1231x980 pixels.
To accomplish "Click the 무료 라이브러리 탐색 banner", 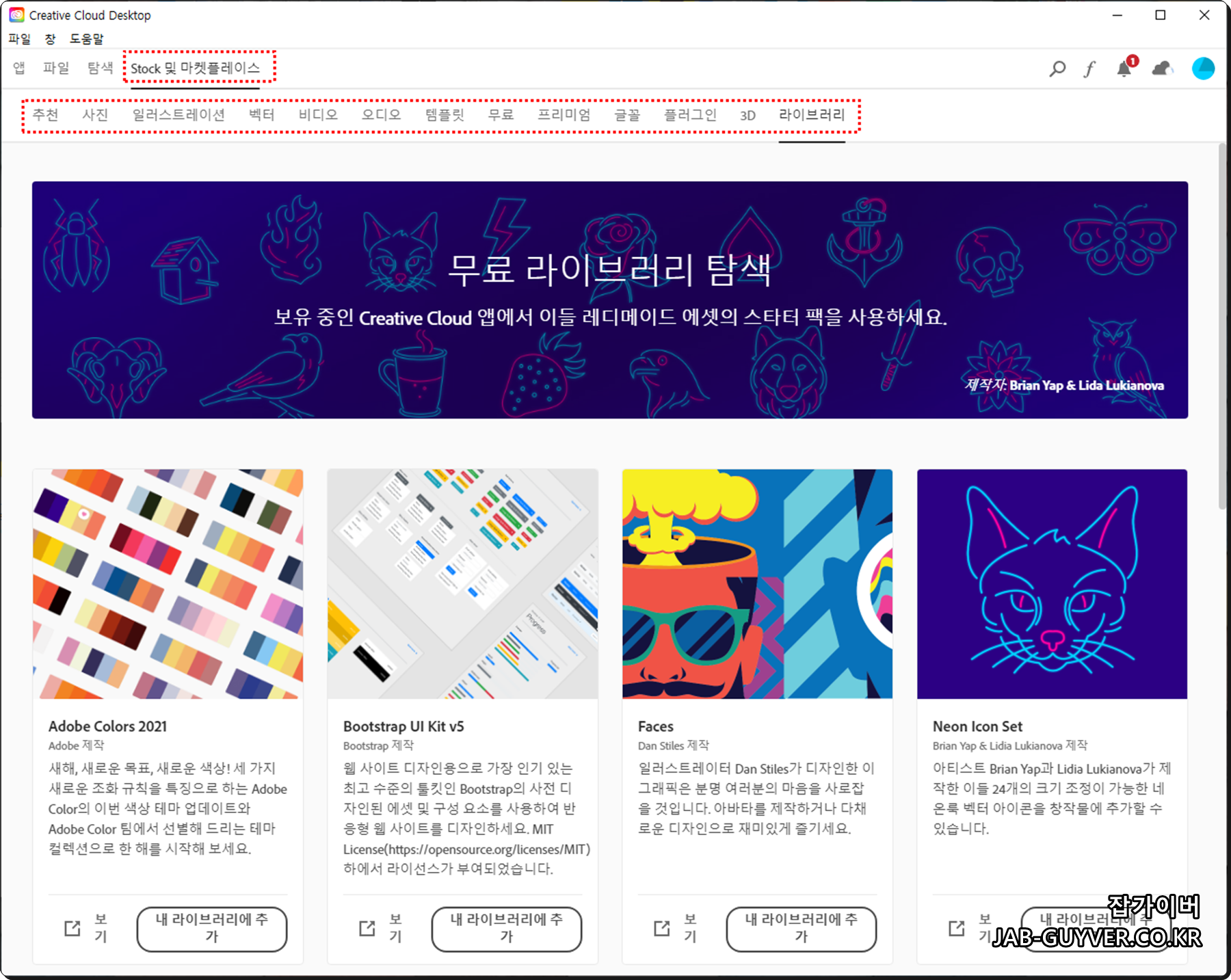I will pyautogui.click(x=610, y=300).
